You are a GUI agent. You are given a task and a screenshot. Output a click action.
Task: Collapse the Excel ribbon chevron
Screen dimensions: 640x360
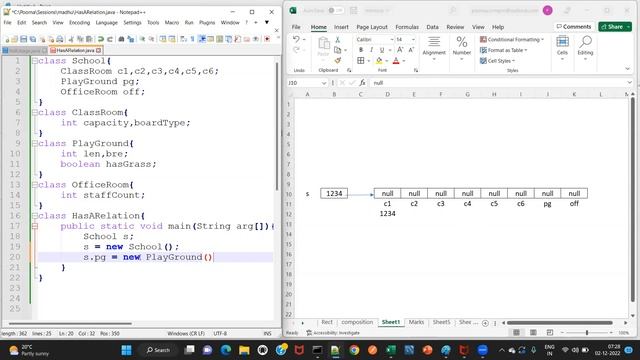pyautogui.click(x=627, y=69)
